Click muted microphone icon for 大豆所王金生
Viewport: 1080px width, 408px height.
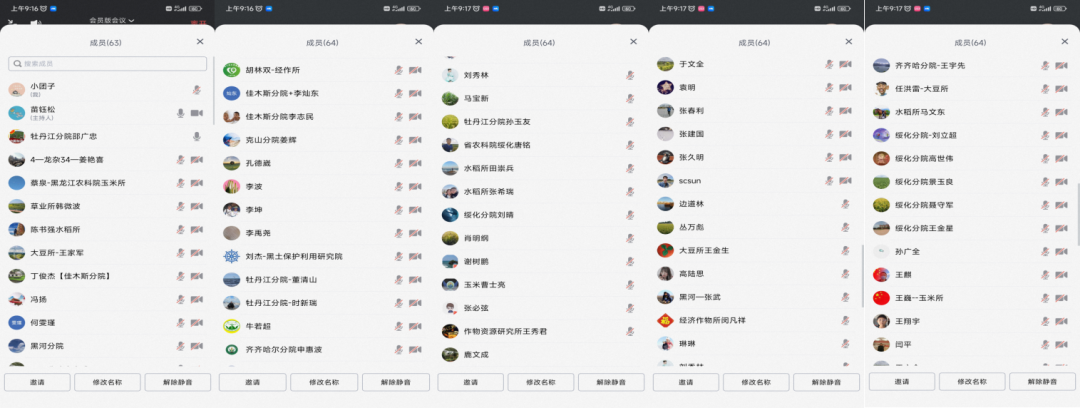(x=845, y=250)
